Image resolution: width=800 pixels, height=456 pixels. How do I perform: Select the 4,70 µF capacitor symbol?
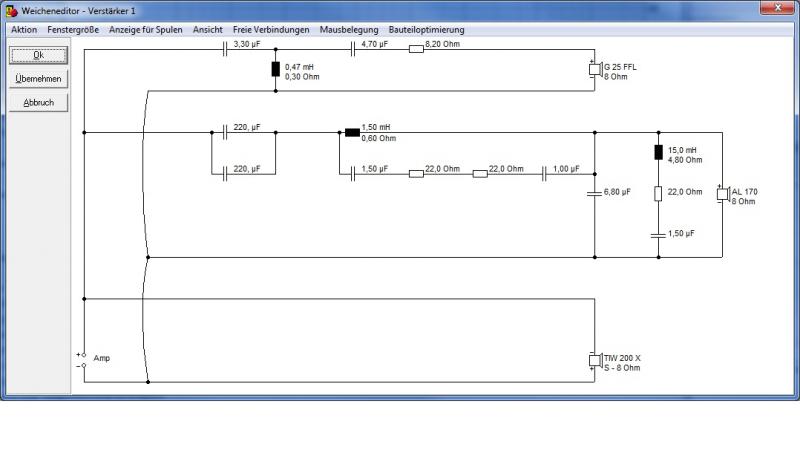pos(353,49)
